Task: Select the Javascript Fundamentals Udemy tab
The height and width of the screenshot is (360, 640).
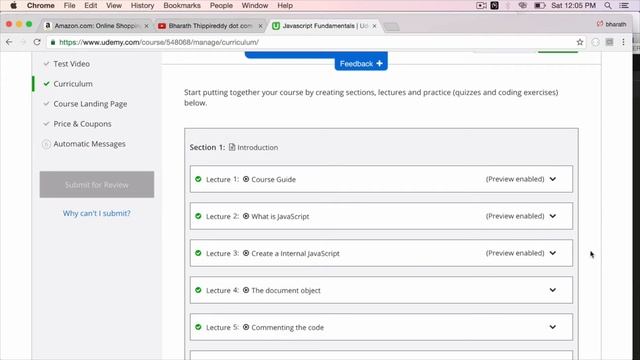Action: coord(324,26)
